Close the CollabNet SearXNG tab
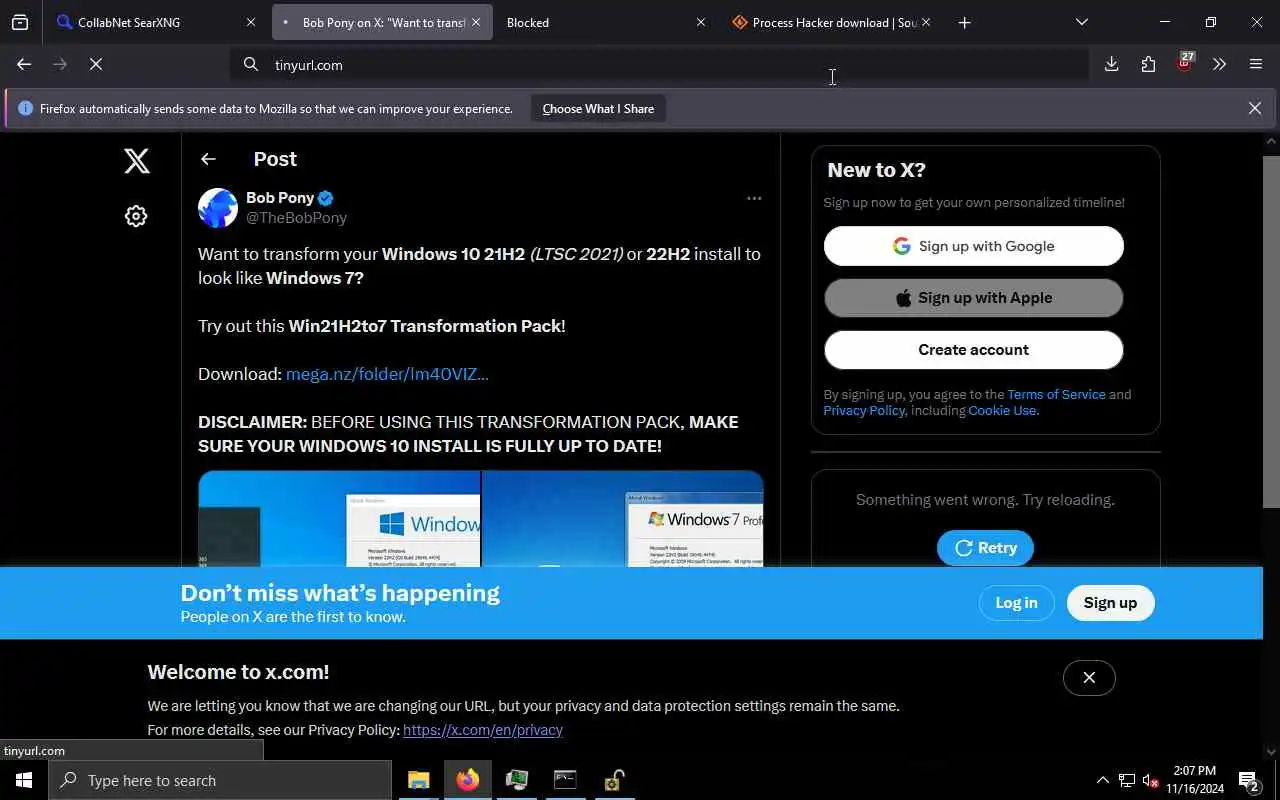 250,22
